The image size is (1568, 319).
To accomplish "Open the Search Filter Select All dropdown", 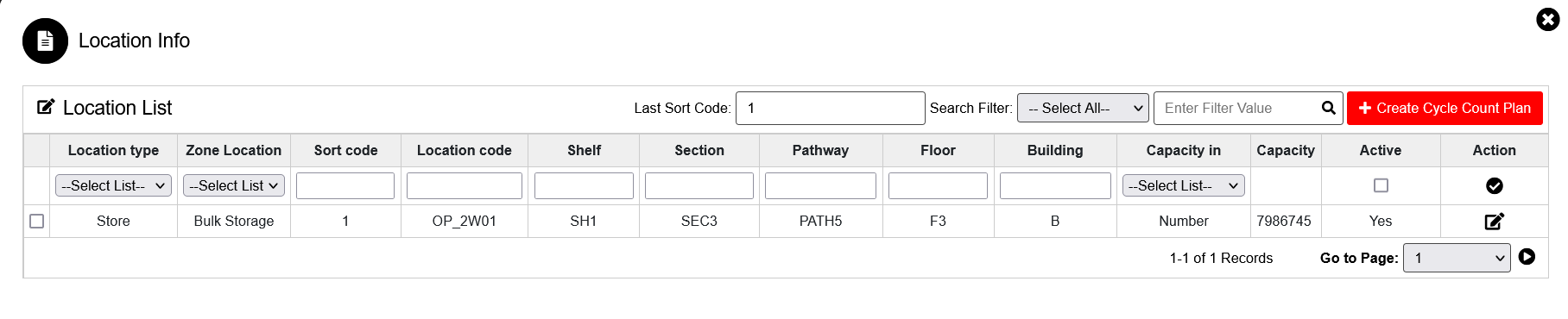I will coord(1083,108).
